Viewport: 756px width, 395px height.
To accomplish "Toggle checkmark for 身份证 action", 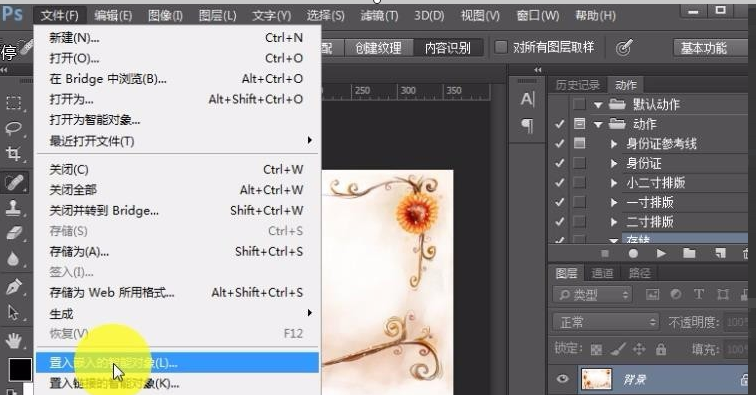I will pyautogui.click(x=559, y=163).
